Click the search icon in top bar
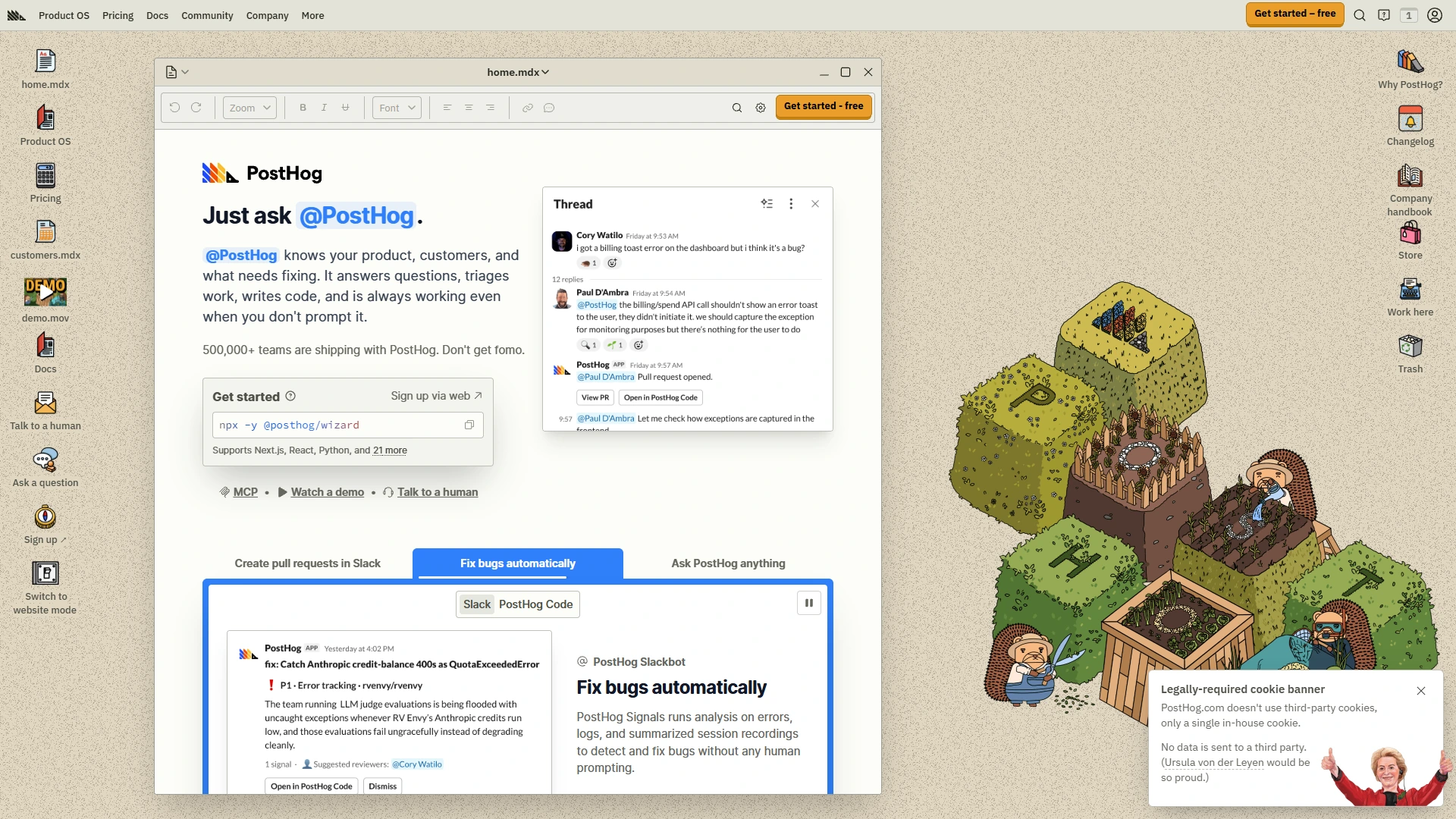Image resolution: width=1456 pixels, height=819 pixels. (1360, 15)
